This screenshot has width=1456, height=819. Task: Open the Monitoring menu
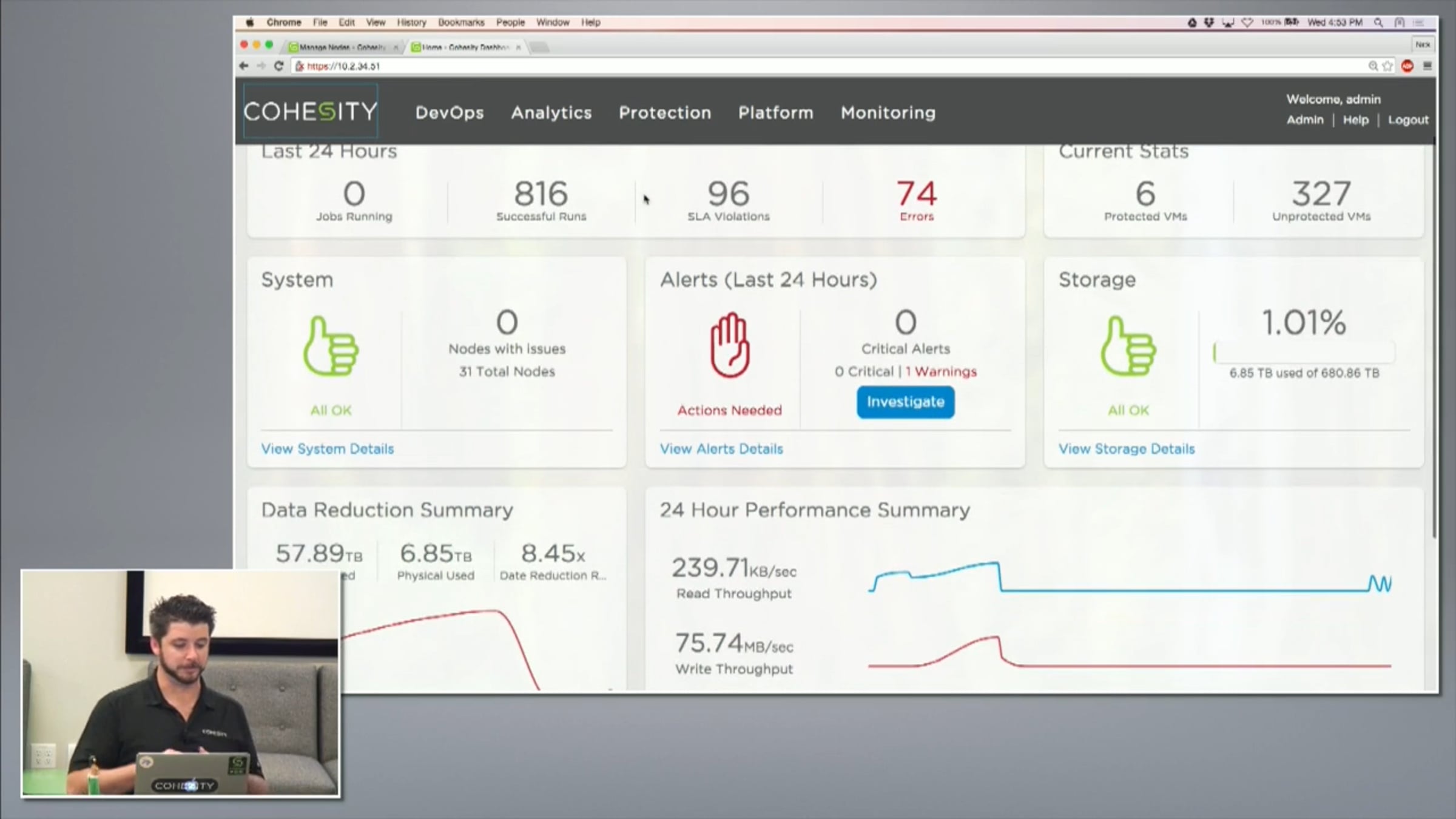pyautogui.click(x=888, y=113)
